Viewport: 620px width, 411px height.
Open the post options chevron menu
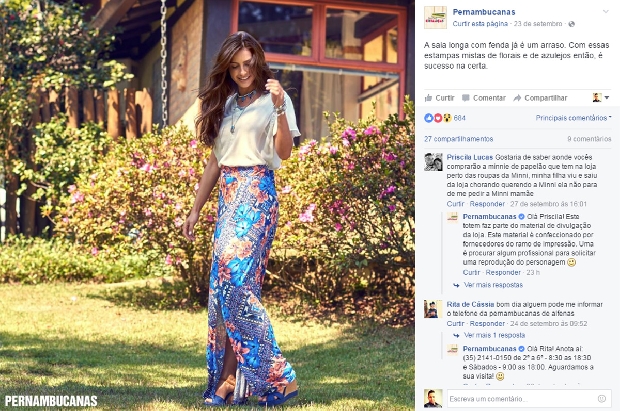606,11
